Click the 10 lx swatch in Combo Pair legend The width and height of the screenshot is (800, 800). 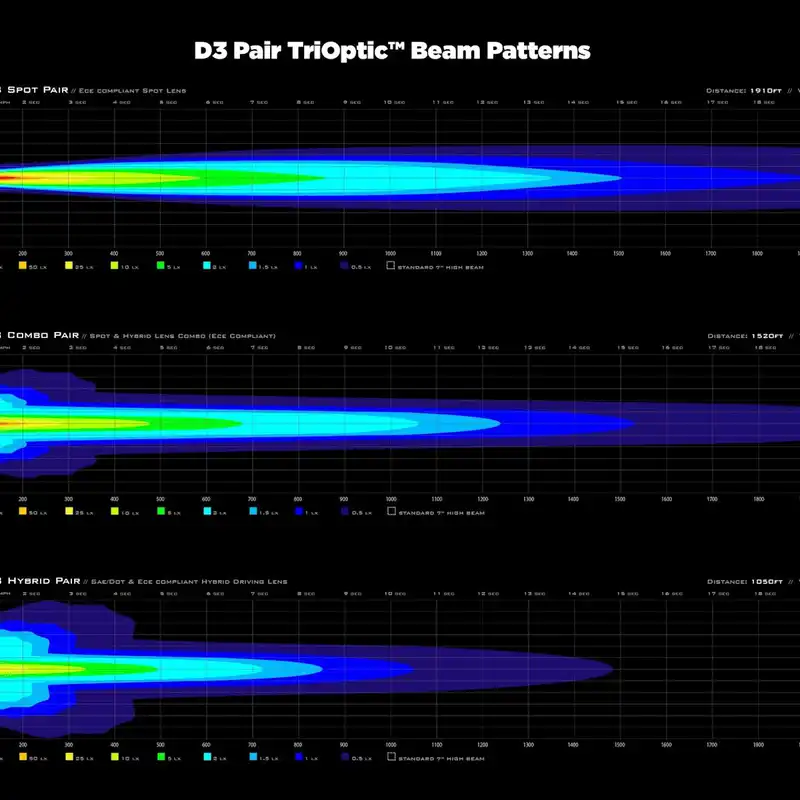pos(115,511)
